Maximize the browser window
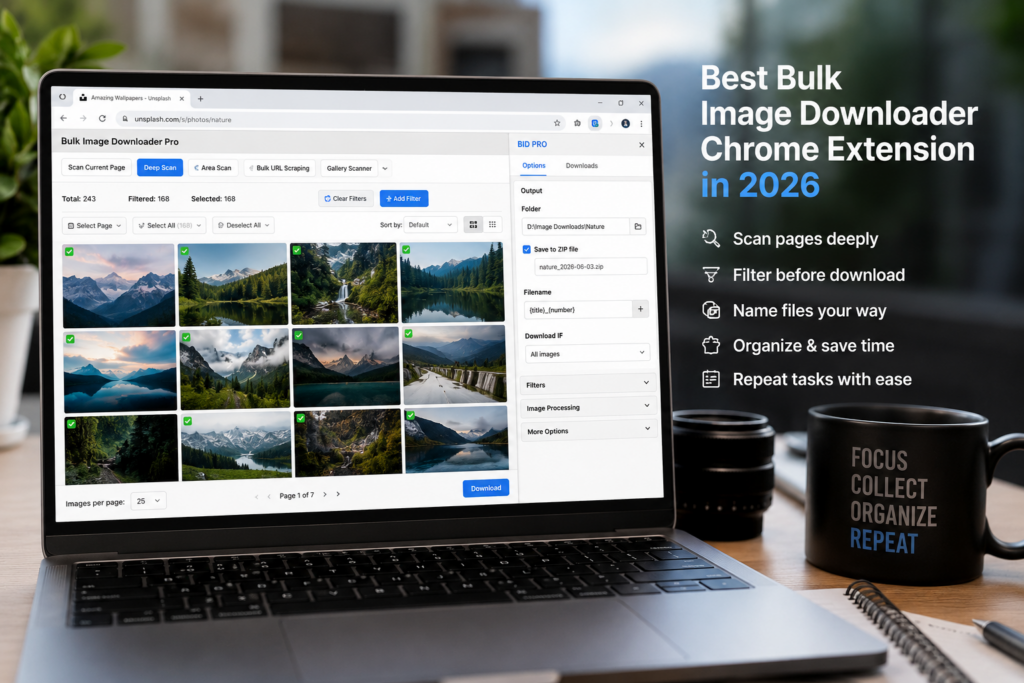The image size is (1024, 683). (x=620, y=103)
